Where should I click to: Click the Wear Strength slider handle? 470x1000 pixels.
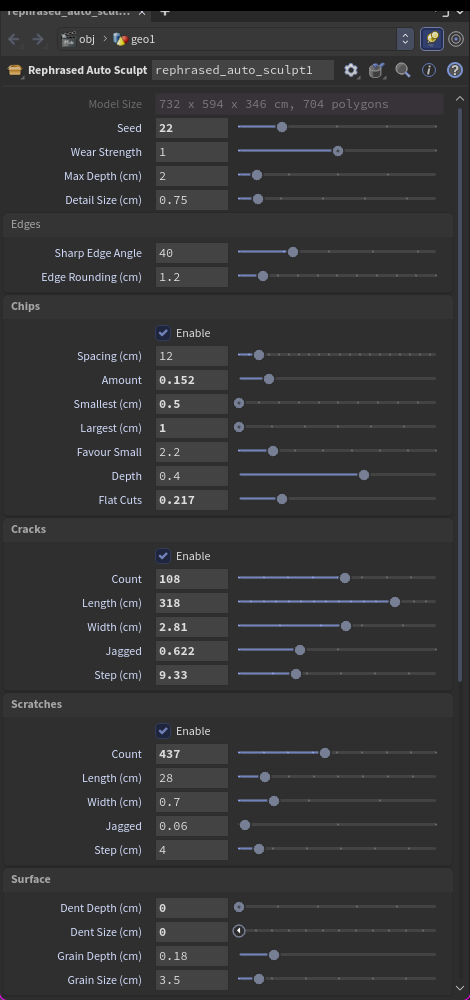[338, 151]
